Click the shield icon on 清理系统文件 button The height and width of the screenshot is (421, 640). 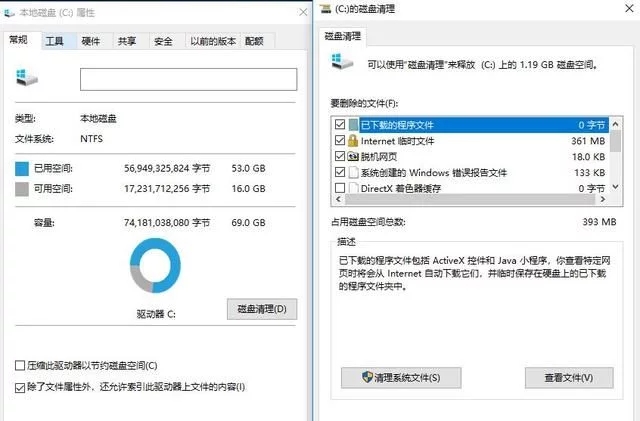pos(367,377)
